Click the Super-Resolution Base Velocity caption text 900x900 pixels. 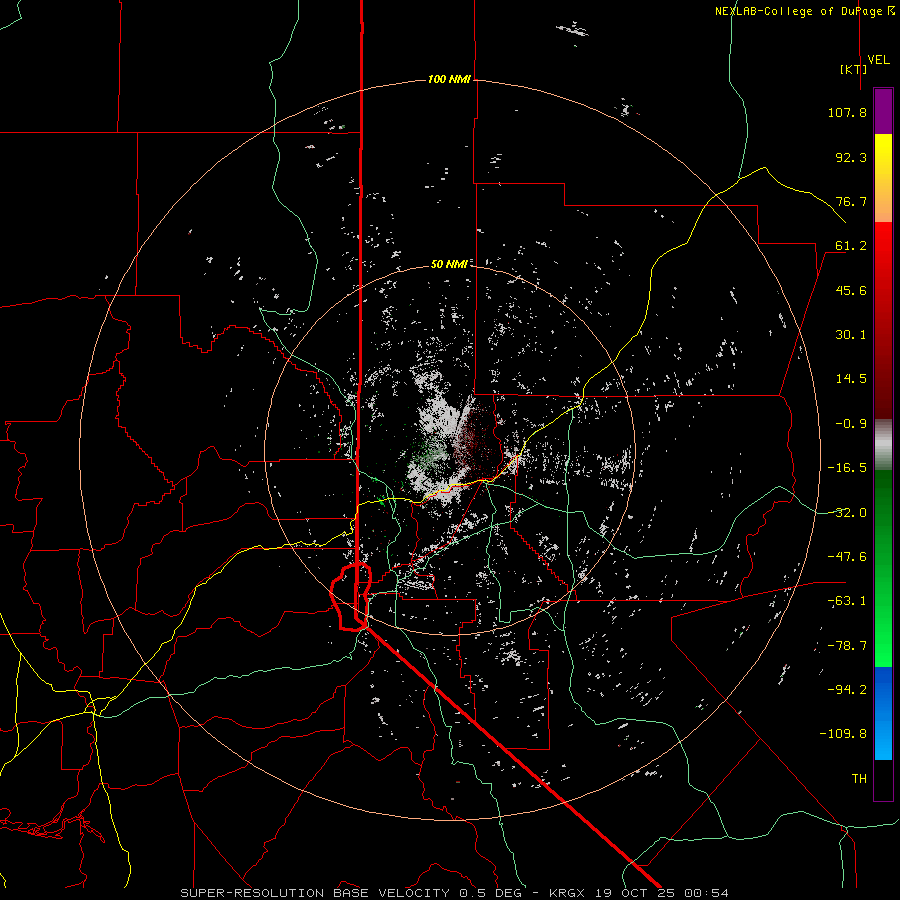pyautogui.click(x=455, y=893)
